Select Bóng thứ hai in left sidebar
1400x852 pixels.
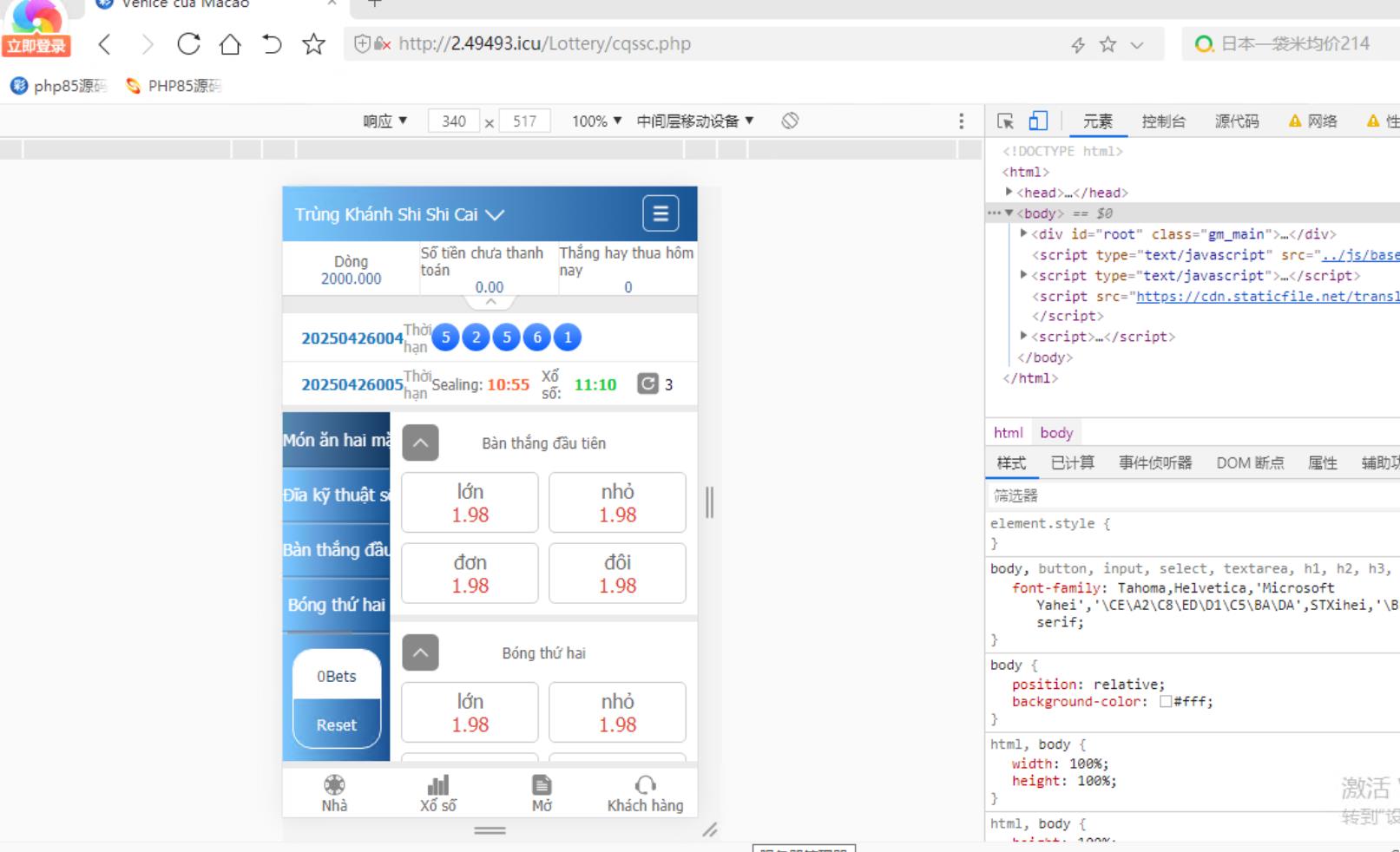[x=337, y=605]
